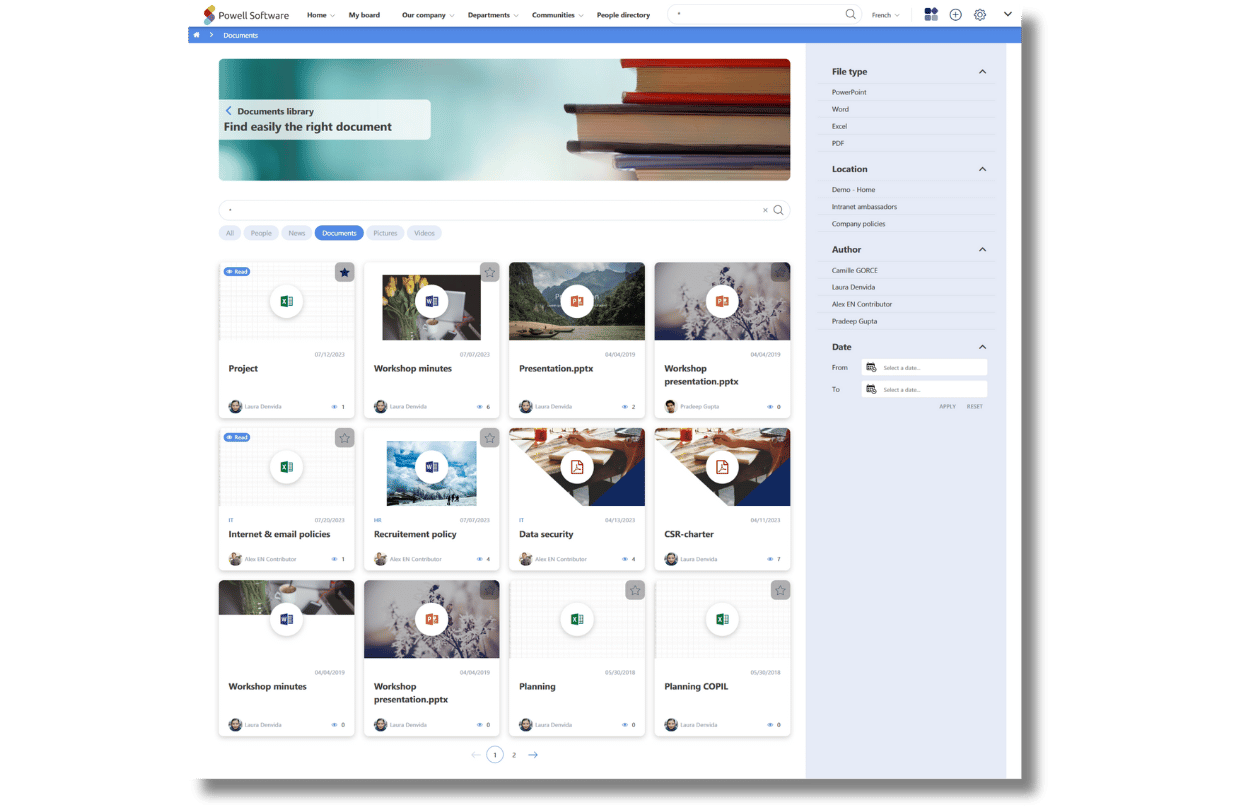Clear the documents search with X icon

point(766,210)
